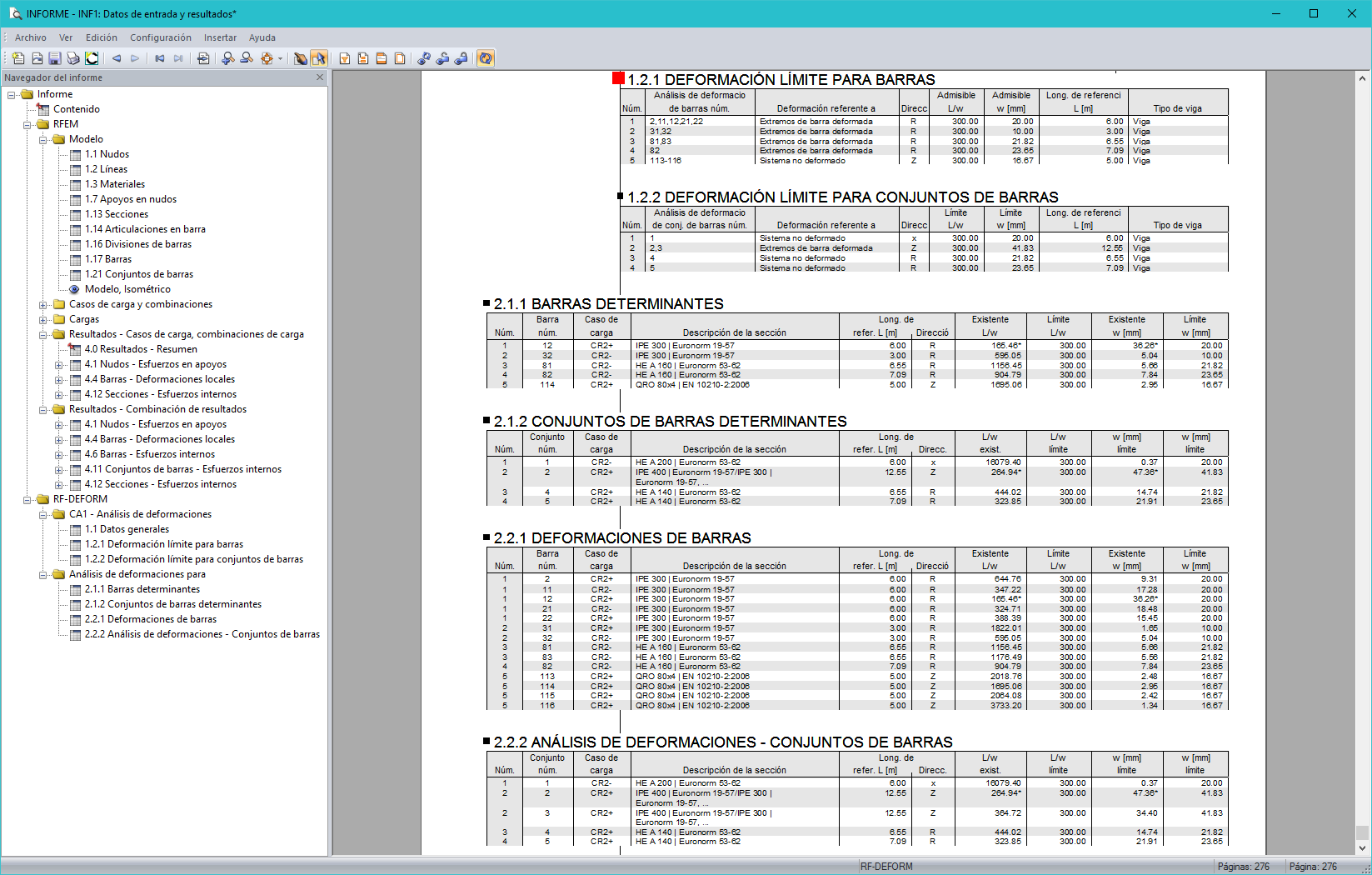
Task: Select 1.3 Materiales tree item
Action: click(115, 184)
